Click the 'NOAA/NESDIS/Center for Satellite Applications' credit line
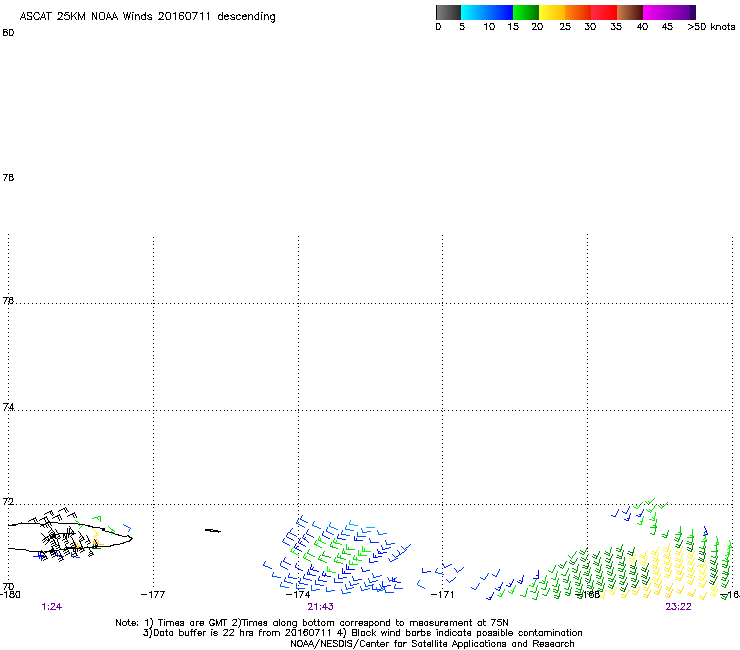The height and width of the screenshot is (650, 740). tap(432, 644)
